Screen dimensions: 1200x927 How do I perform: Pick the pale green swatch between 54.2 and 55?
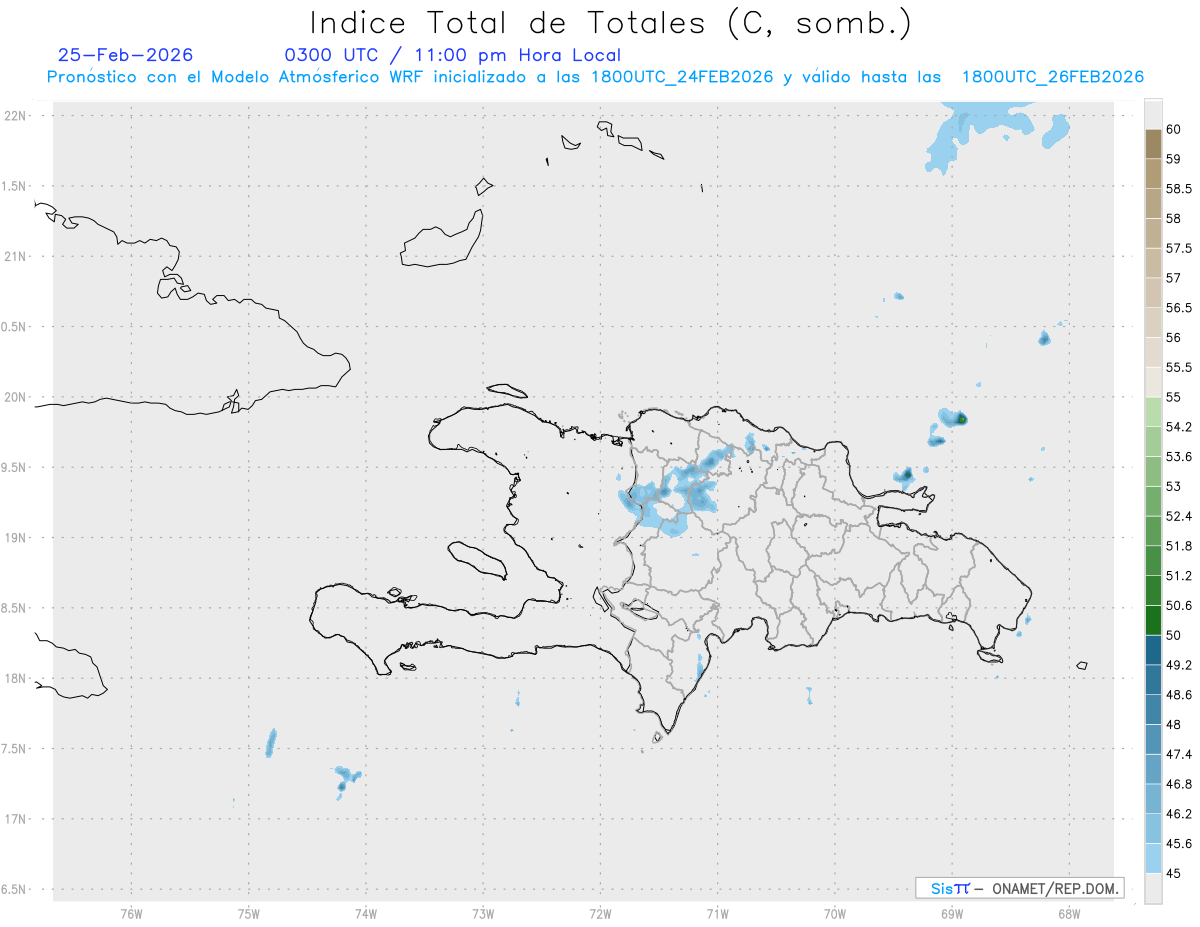(x=1153, y=412)
